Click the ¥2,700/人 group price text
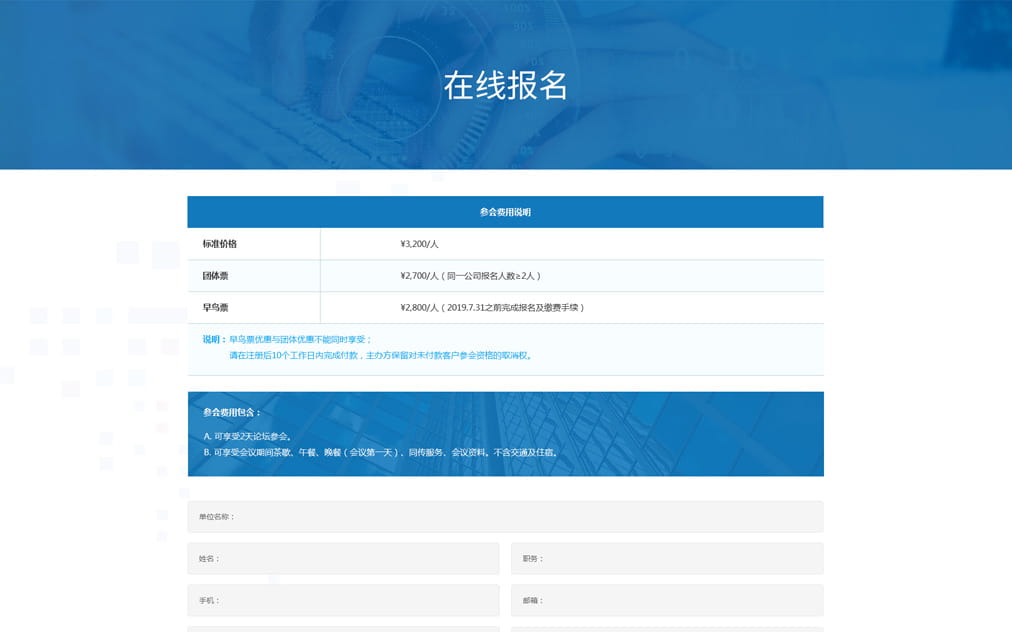 coord(470,276)
